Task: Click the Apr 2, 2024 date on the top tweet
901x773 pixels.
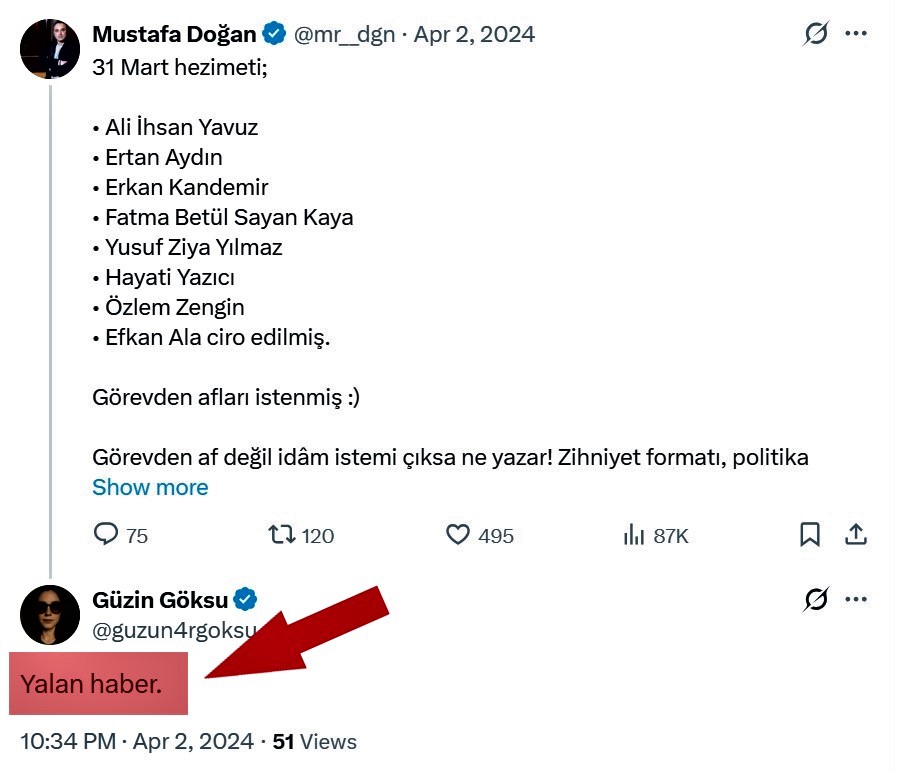Action: 474,34
